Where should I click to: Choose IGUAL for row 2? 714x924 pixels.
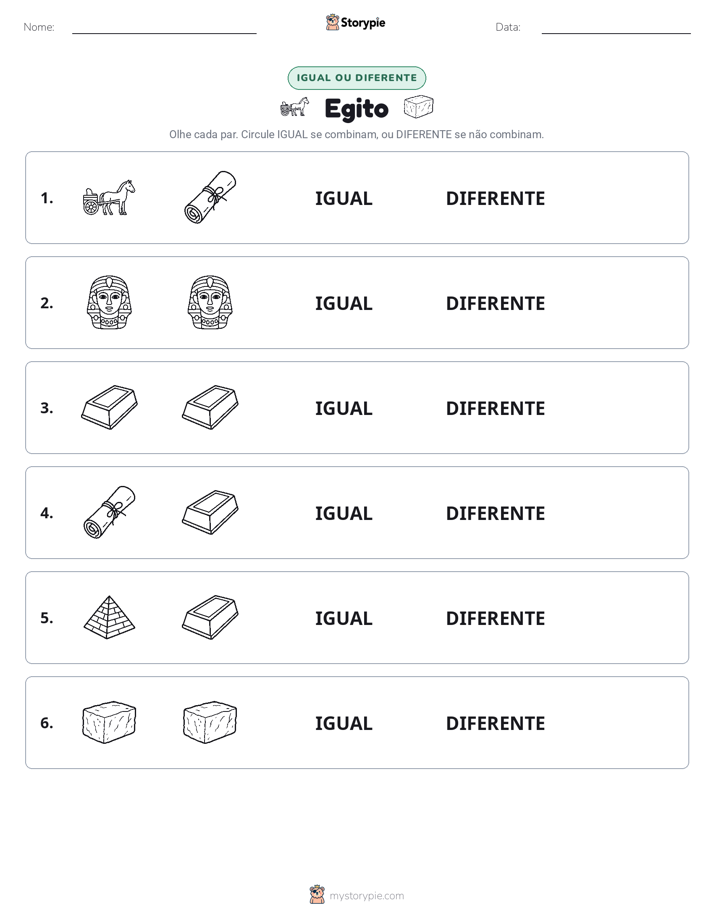pyautogui.click(x=343, y=303)
